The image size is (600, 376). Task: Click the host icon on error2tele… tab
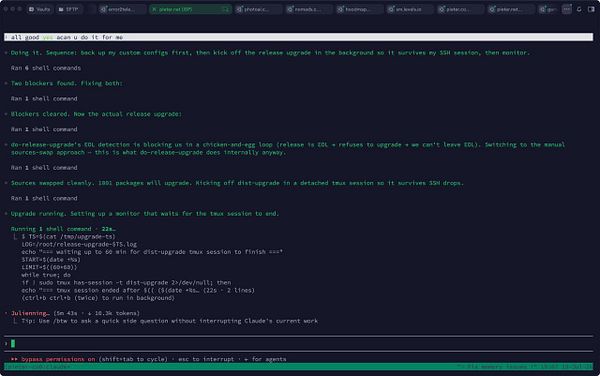[103, 9]
